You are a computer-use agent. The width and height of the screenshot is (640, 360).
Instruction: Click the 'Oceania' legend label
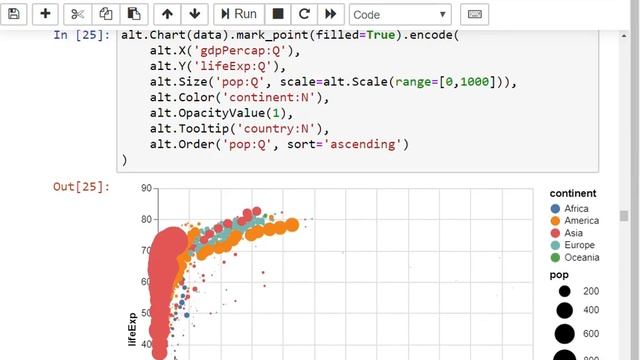pos(582,258)
